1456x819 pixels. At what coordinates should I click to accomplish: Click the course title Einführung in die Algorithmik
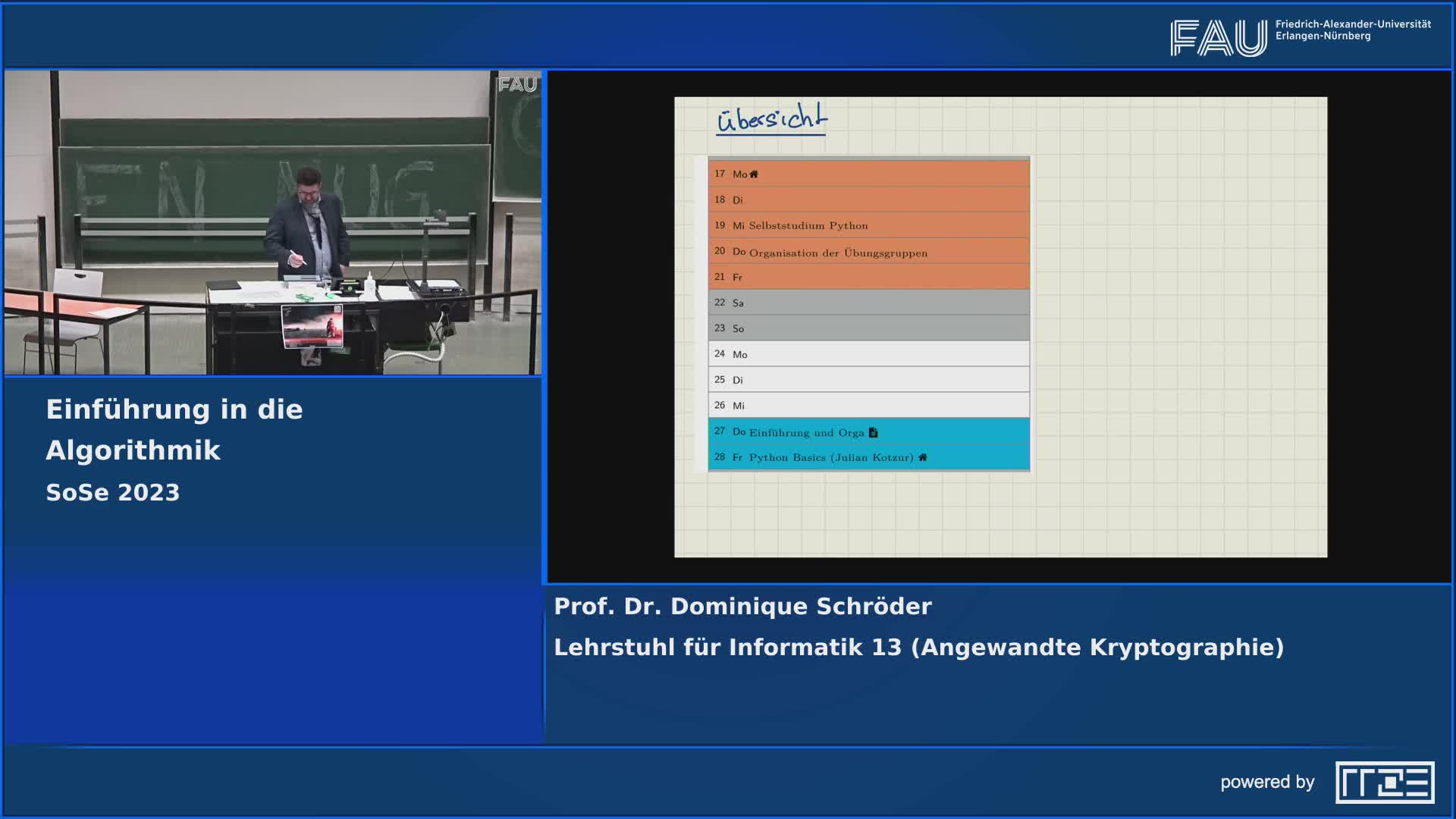point(174,429)
